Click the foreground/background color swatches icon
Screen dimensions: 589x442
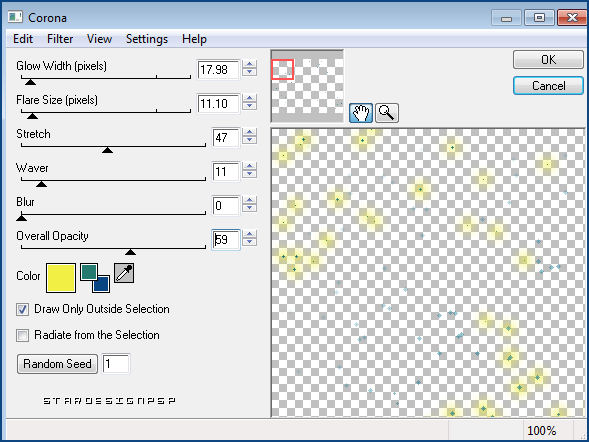click(x=95, y=278)
